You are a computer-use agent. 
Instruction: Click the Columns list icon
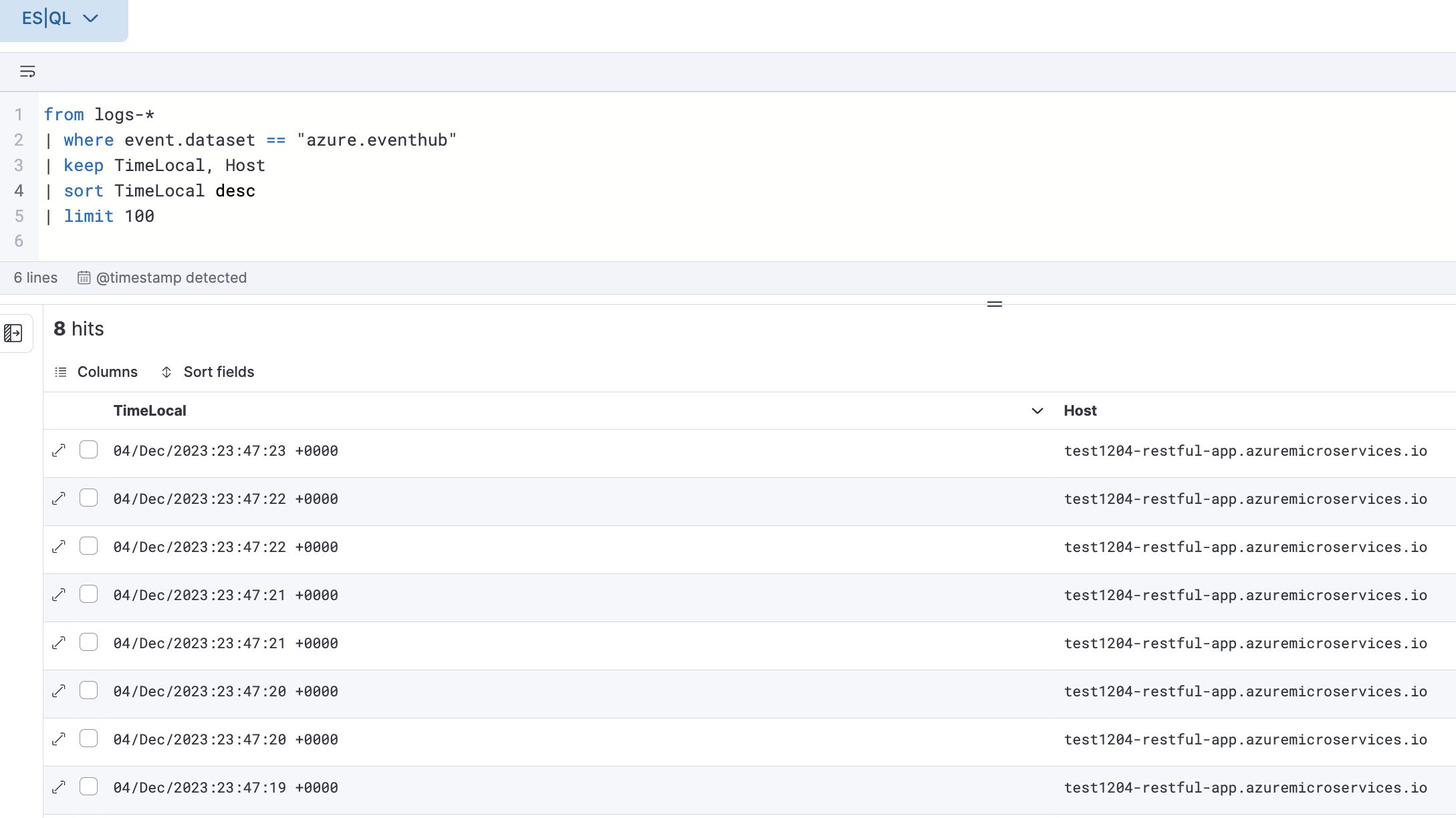click(x=61, y=372)
